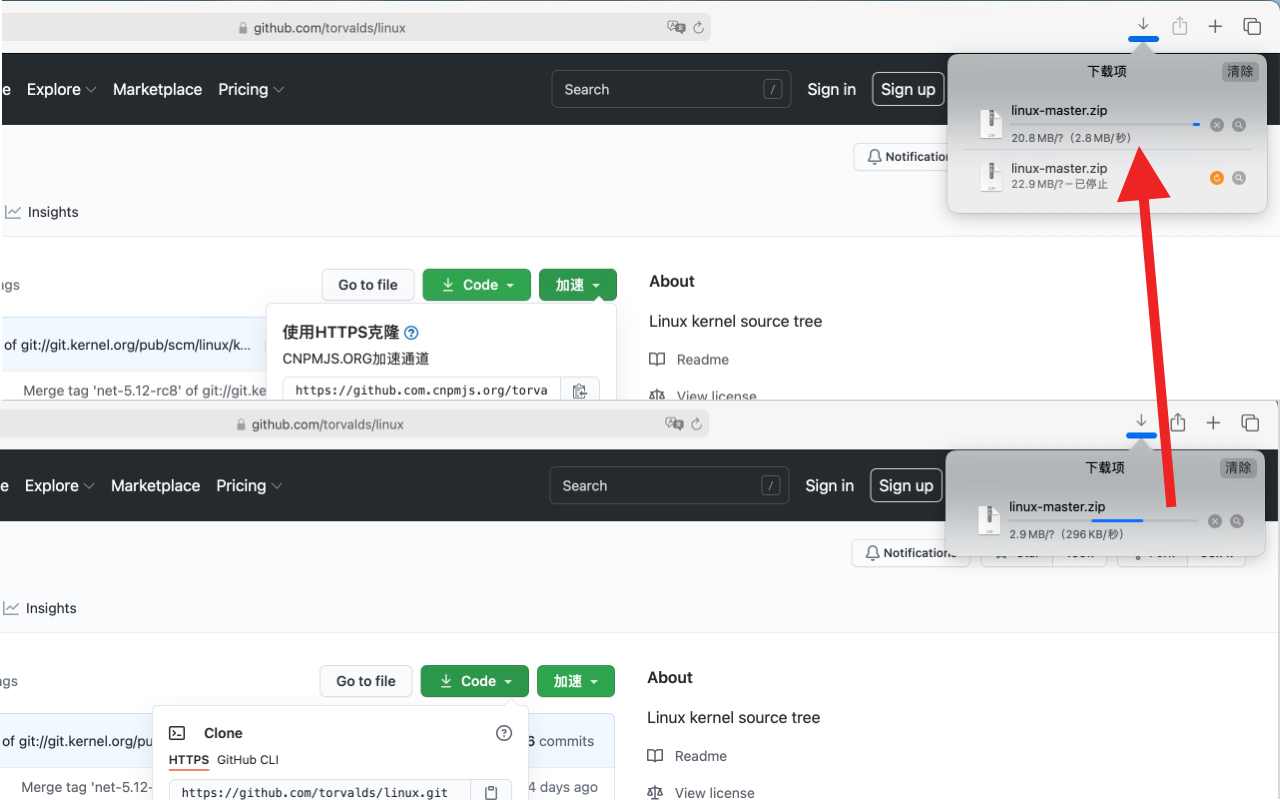Screen dimensions: 1280x800
Task: Expand Explore menu in upper window
Action: click(x=61, y=89)
